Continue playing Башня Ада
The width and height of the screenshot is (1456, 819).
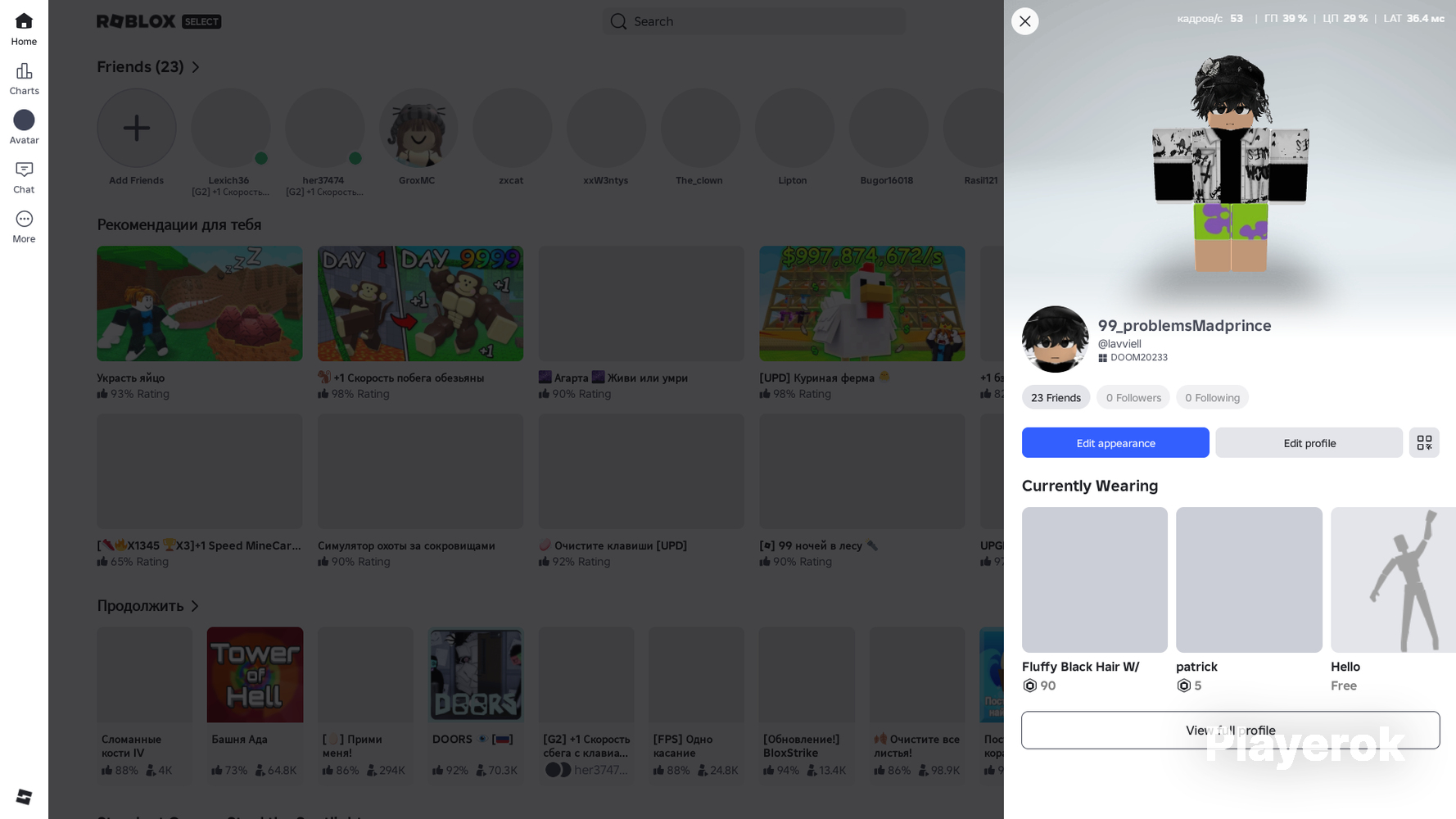(x=255, y=675)
